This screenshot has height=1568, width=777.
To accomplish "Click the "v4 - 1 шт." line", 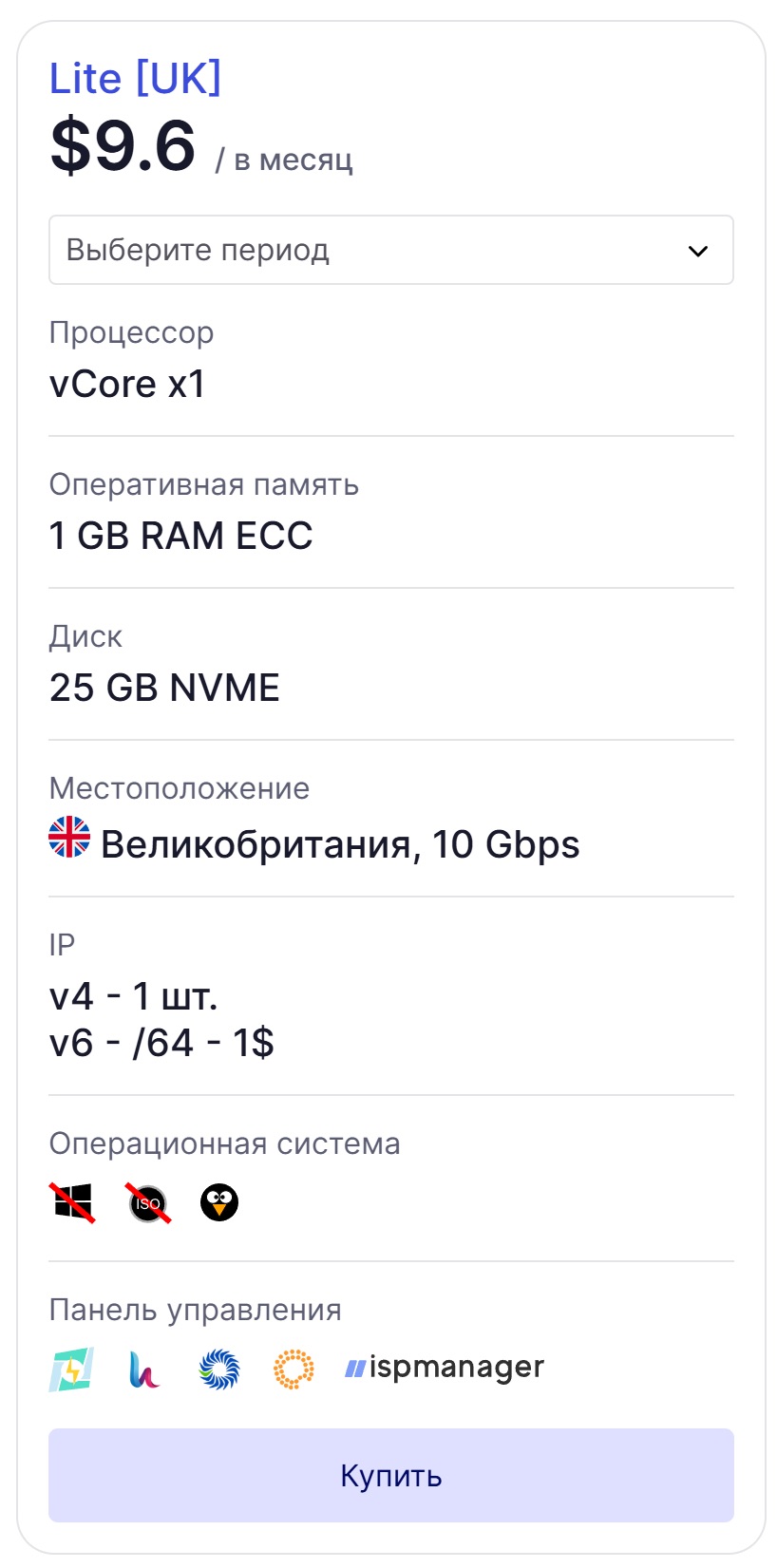I will point(134,996).
